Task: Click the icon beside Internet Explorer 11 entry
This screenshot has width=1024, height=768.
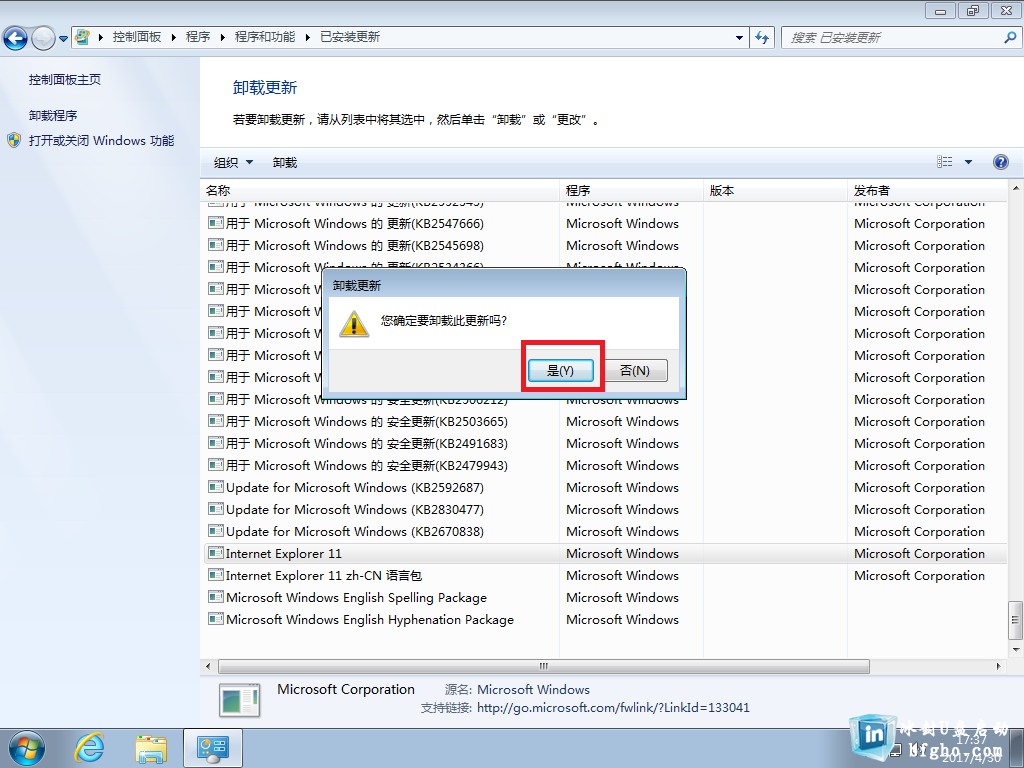Action: tap(216, 552)
